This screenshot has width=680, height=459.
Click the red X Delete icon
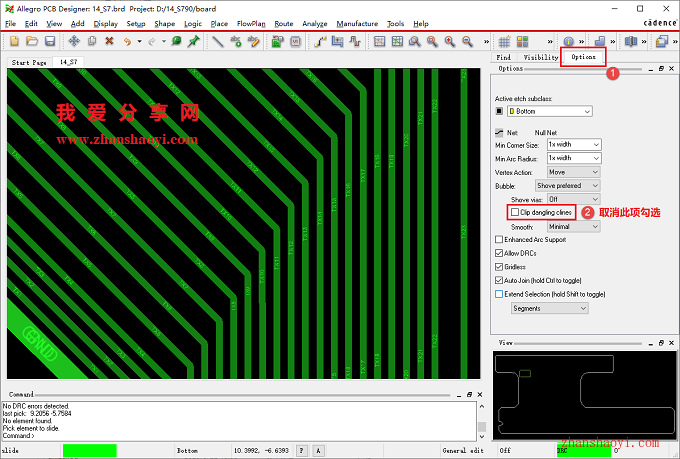pos(109,41)
